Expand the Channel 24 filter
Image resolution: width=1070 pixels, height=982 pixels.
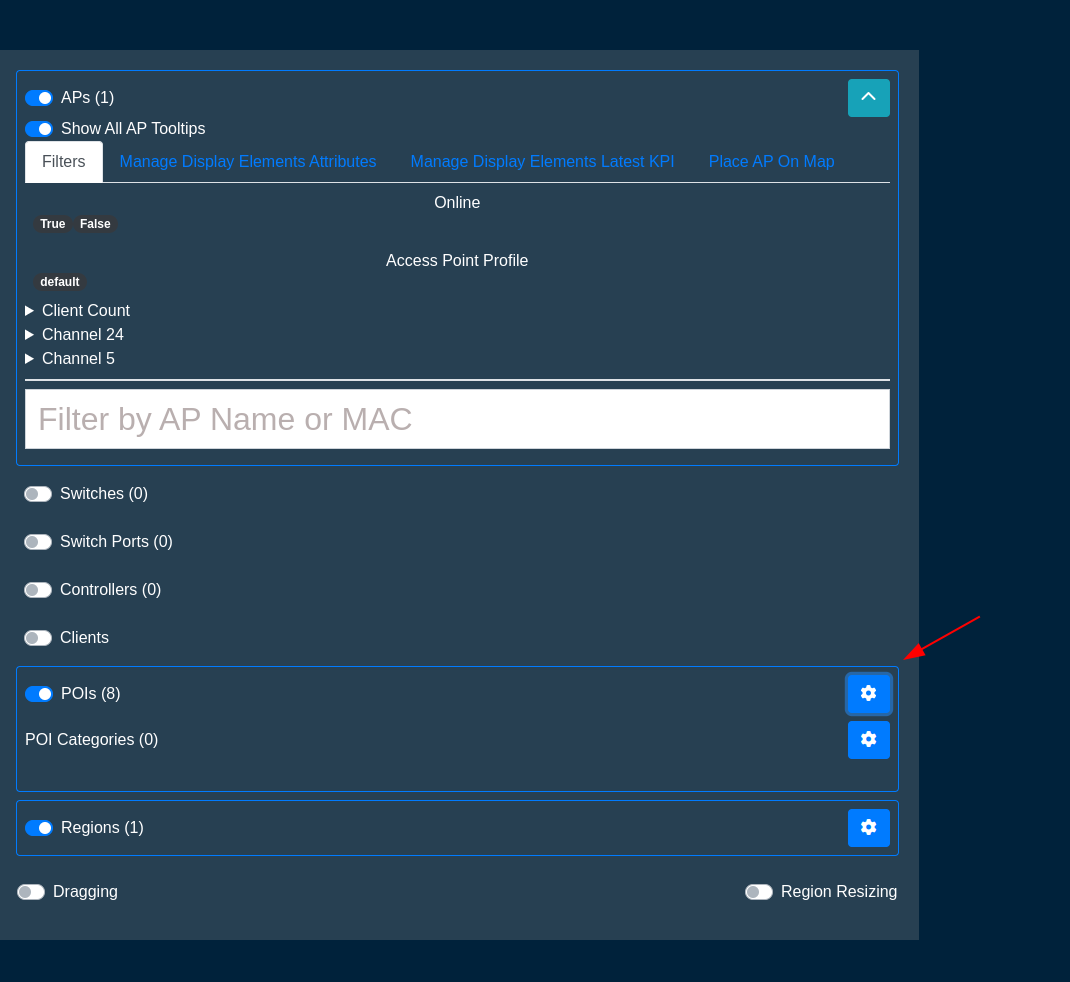pyautogui.click(x=82, y=335)
